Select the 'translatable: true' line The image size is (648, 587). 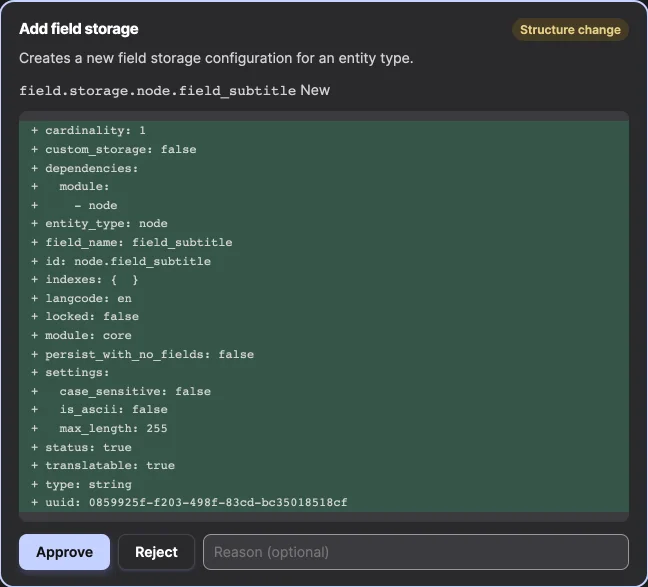(x=324, y=465)
